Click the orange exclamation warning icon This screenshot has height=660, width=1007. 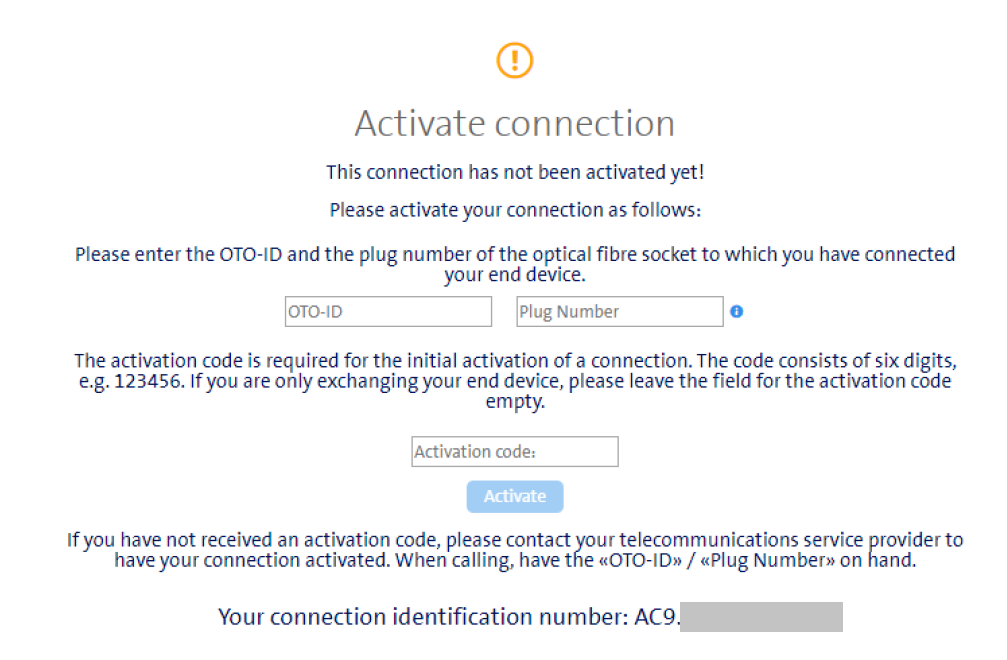(x=514, y=60)
